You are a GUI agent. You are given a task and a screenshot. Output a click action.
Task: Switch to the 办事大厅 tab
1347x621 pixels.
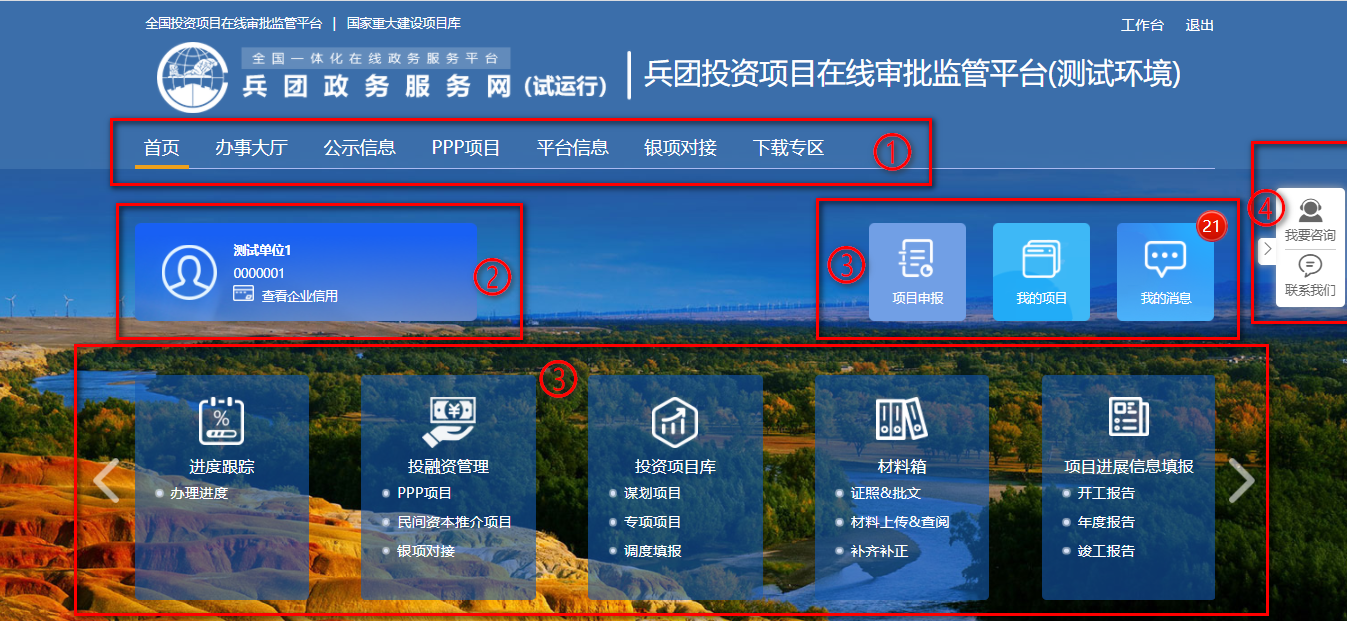coord(251,148)
